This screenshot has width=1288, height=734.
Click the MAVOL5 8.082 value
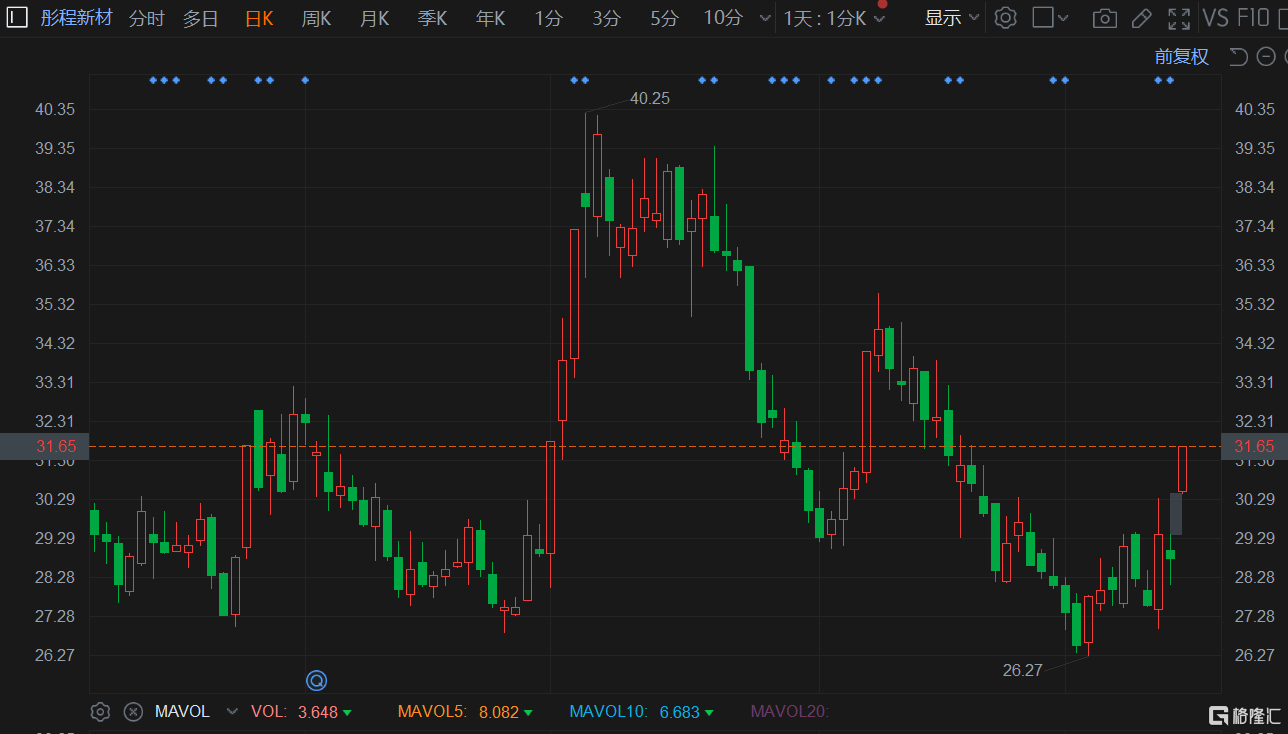point(465,712)
